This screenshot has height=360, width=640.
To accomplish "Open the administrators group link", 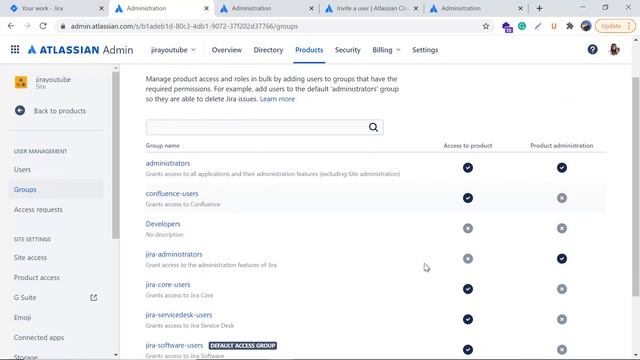I will coord(168,163).
